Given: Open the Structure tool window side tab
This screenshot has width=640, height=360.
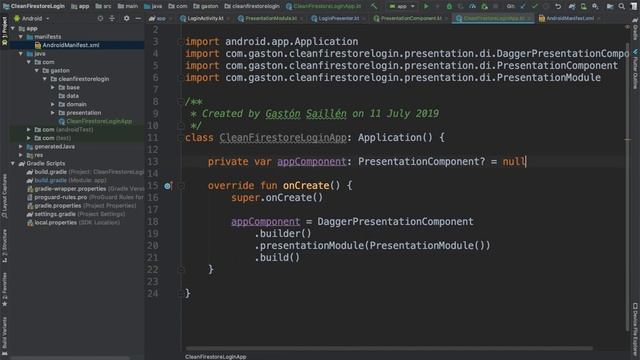Looking at the screenshot, I should tap(4, 246).
